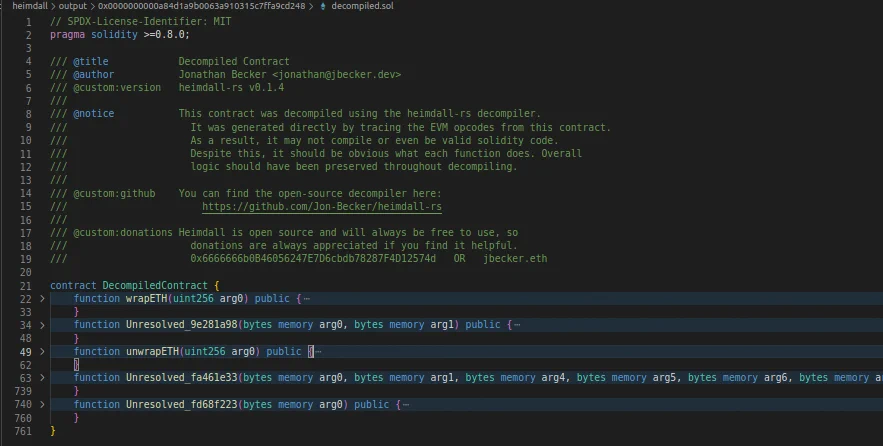Click the '@title' doc tag
Viewport: 883px width, 446px height.
click(91, 61)
